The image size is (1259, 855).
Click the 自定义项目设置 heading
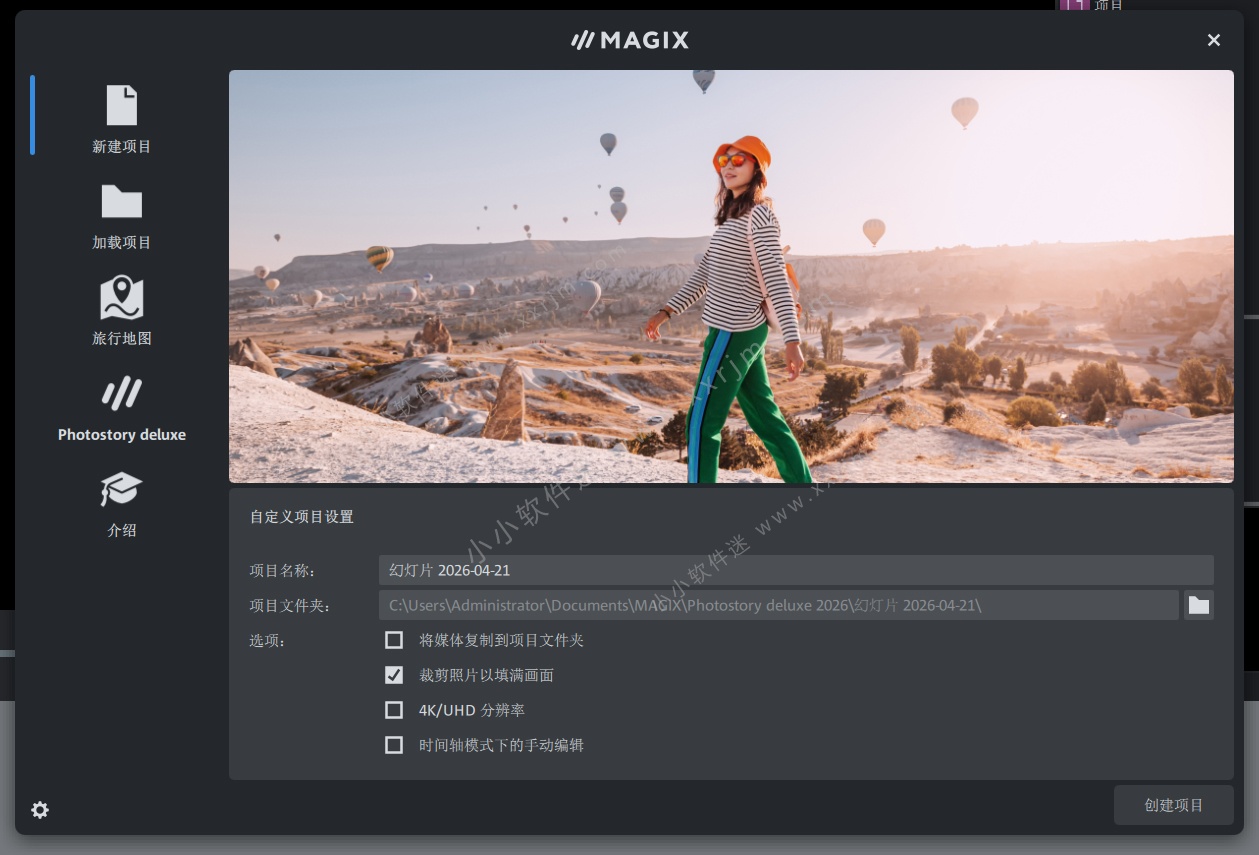[301, 517]
